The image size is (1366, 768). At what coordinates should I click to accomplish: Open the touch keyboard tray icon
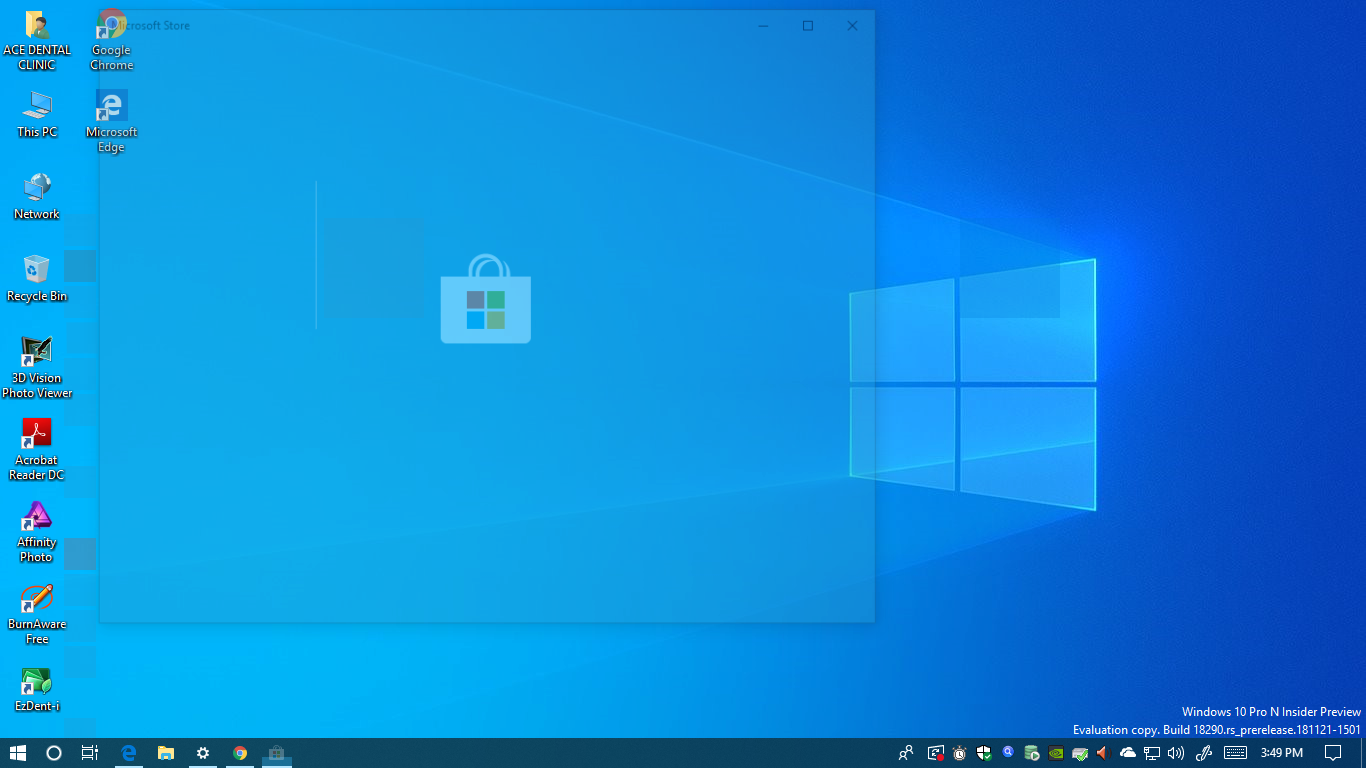pos(1235,753)
